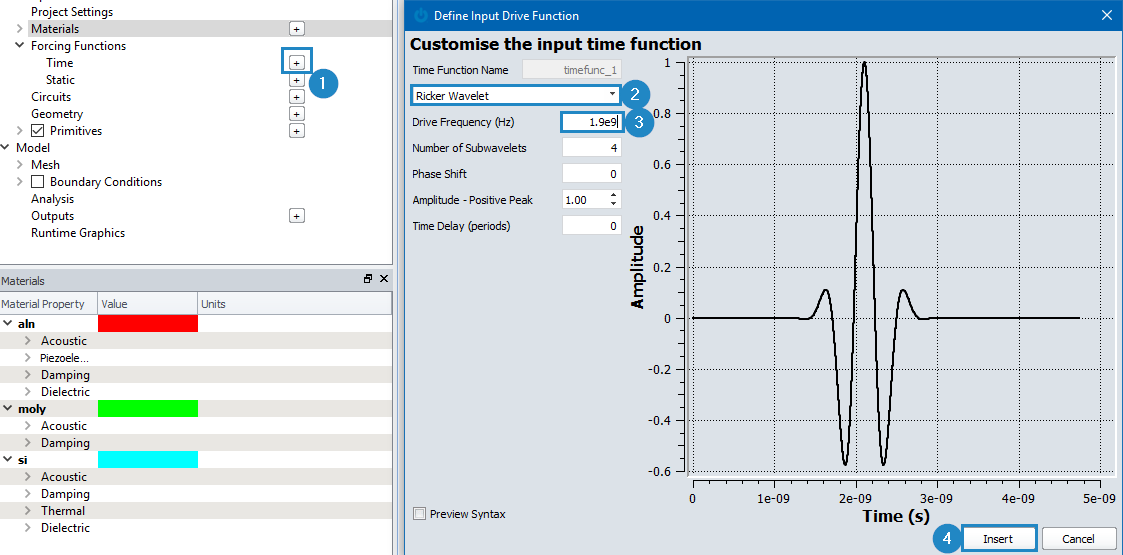This screenshot has height=555, width=1123.
Task: Expand the Piezoelectric properties under aln
Action: click(x=28, y=358)
